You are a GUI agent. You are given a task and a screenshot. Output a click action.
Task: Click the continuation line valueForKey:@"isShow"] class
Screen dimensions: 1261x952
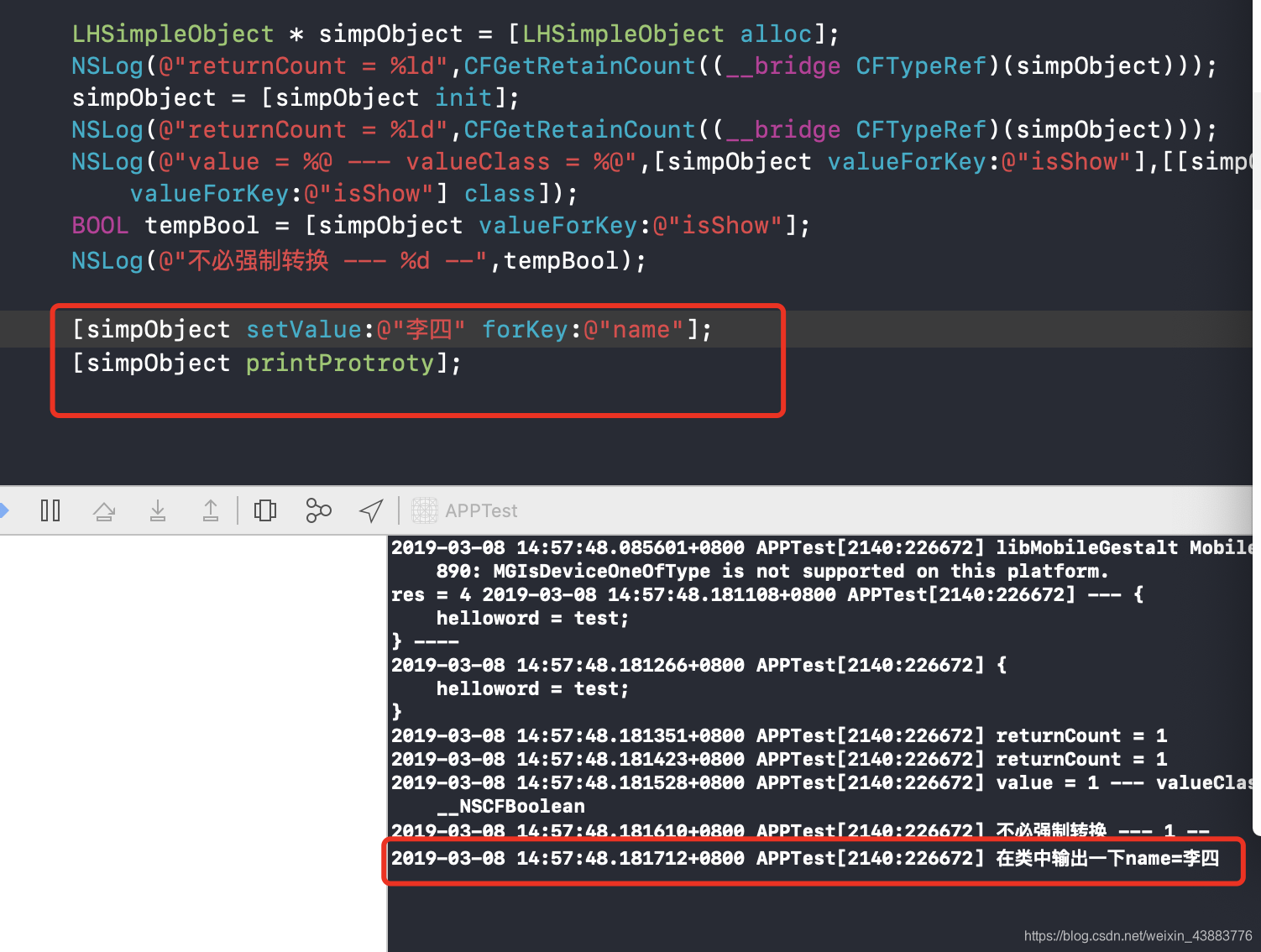354,194
